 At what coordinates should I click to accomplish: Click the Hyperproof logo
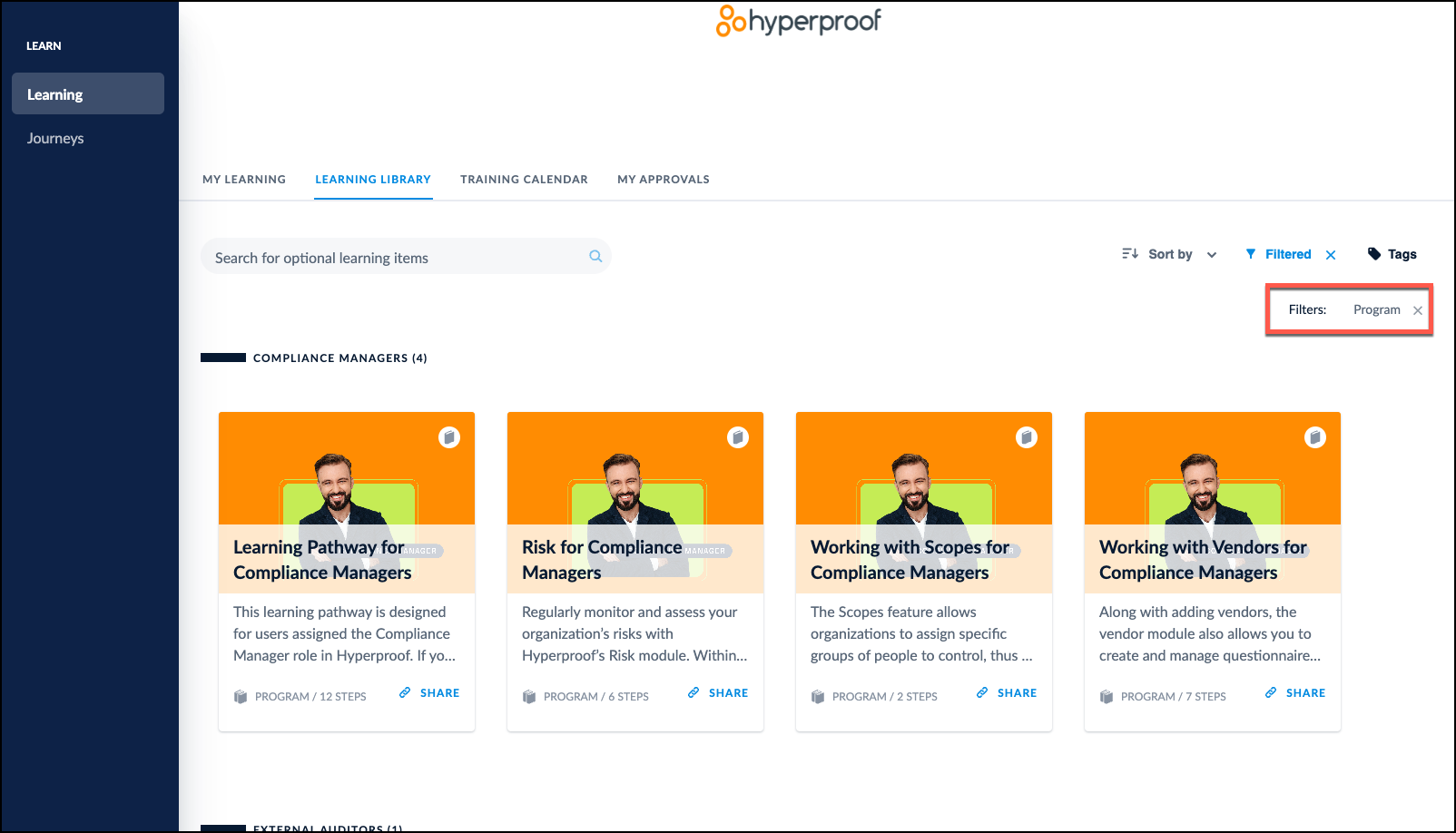tap(799, 21)
